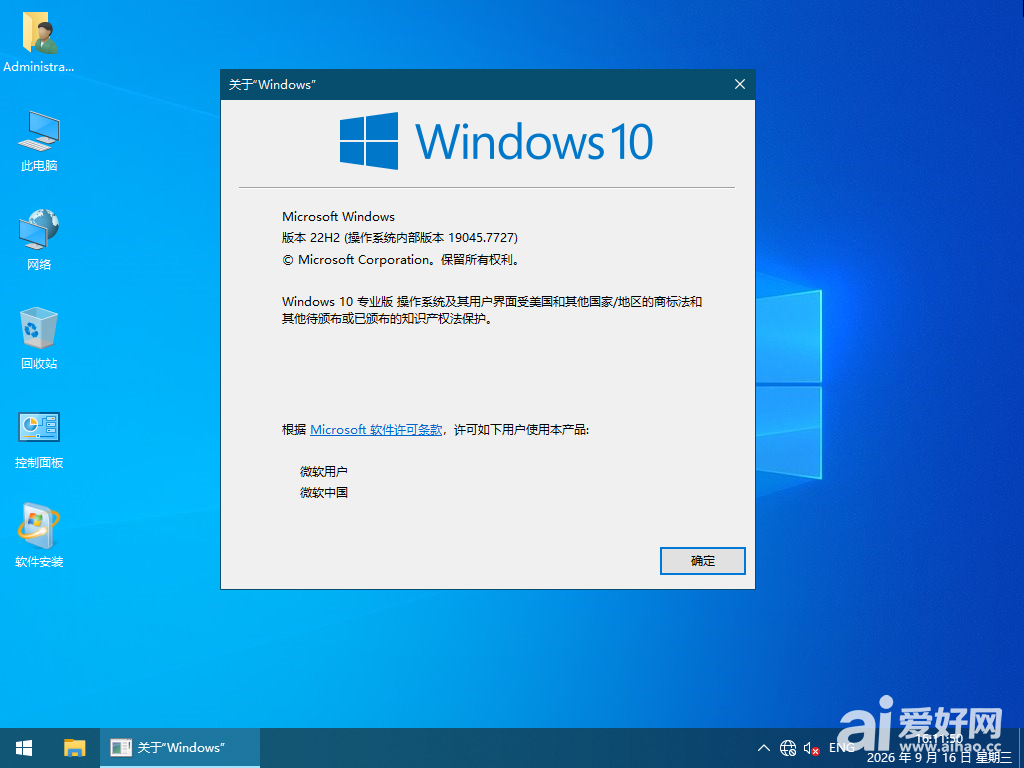This screenshot has width=1024, height=768.
Task: Open the taskbar clock and date
Action: point(939,748)
